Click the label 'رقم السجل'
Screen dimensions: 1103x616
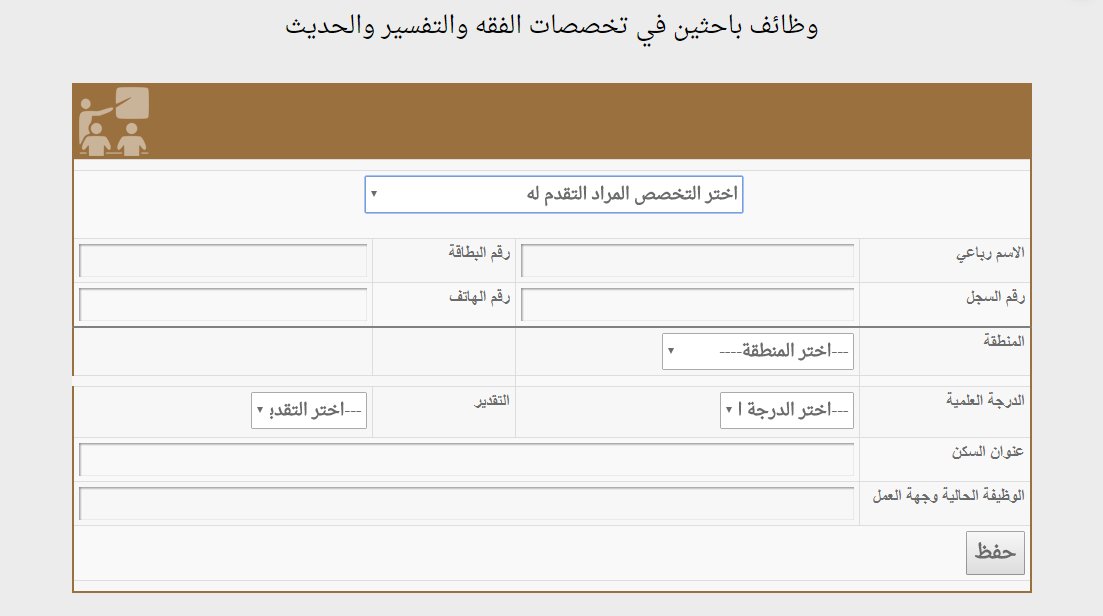coord(995,297)
